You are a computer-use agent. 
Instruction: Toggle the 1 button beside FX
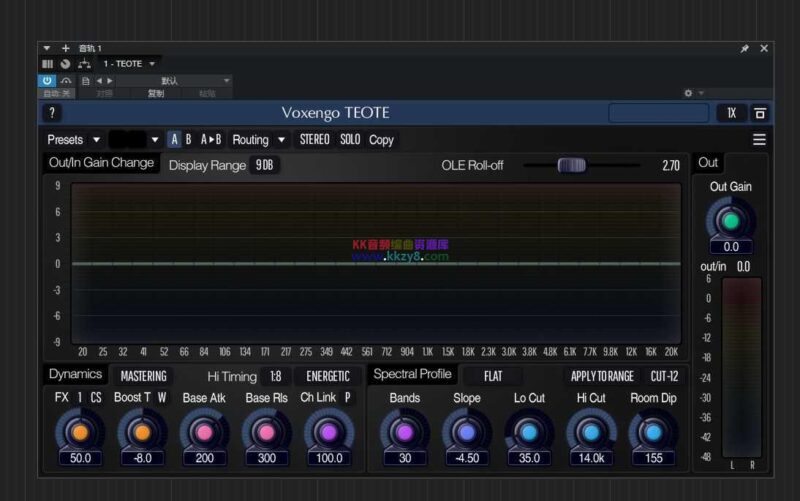[80, 397]
